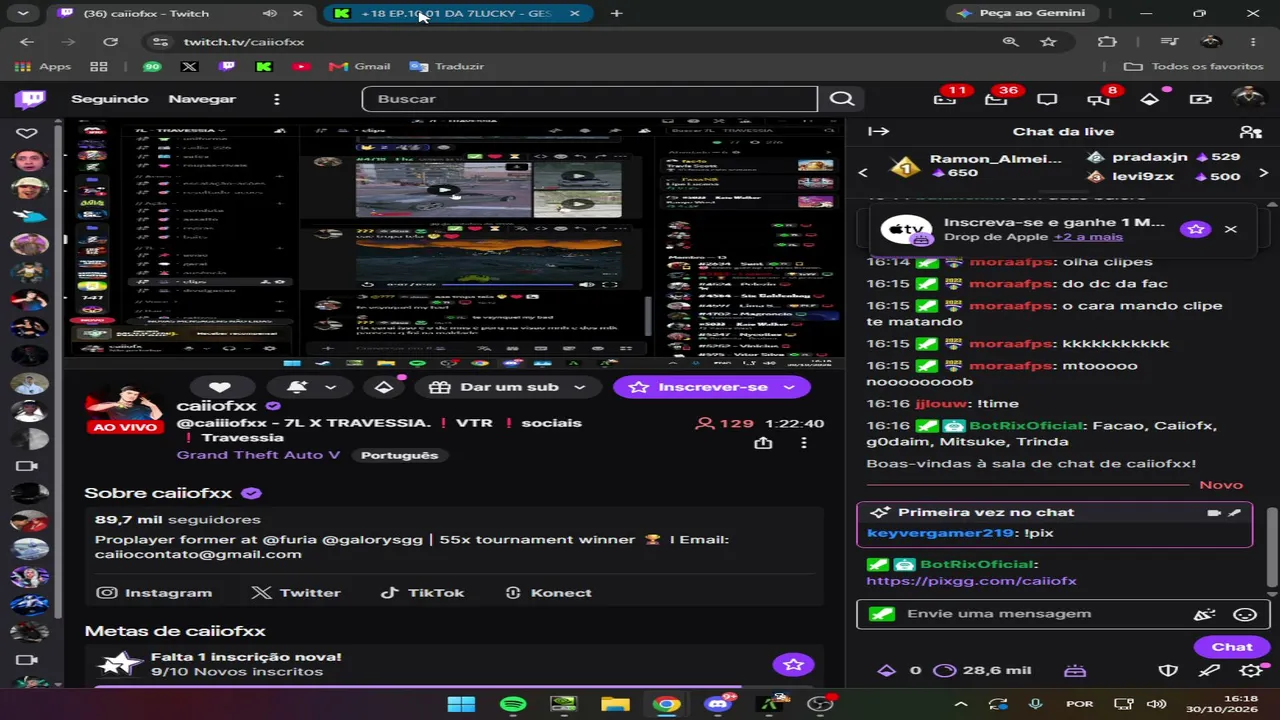
Task: Click the bits diamond icon in top navigation
Action: (1150, 98)
